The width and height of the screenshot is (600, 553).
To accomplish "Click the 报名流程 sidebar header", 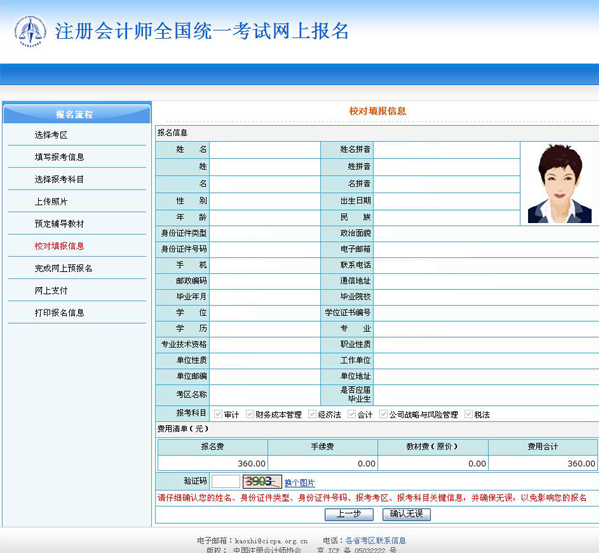I will 75,114.
